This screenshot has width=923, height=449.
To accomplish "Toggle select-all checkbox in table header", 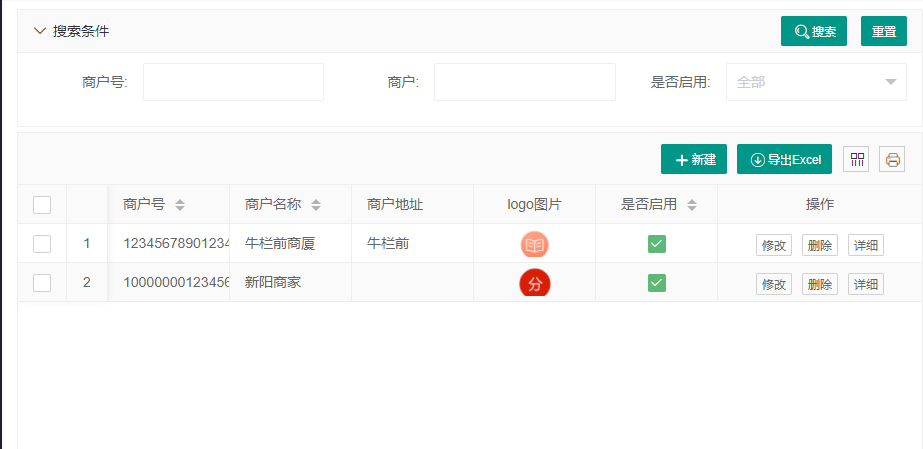I will click(x=42, y=205).
